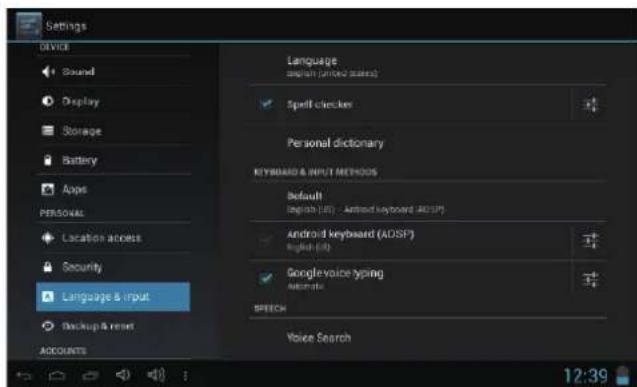
Task: Select Storage in the settings list
Action: (113, 130)
